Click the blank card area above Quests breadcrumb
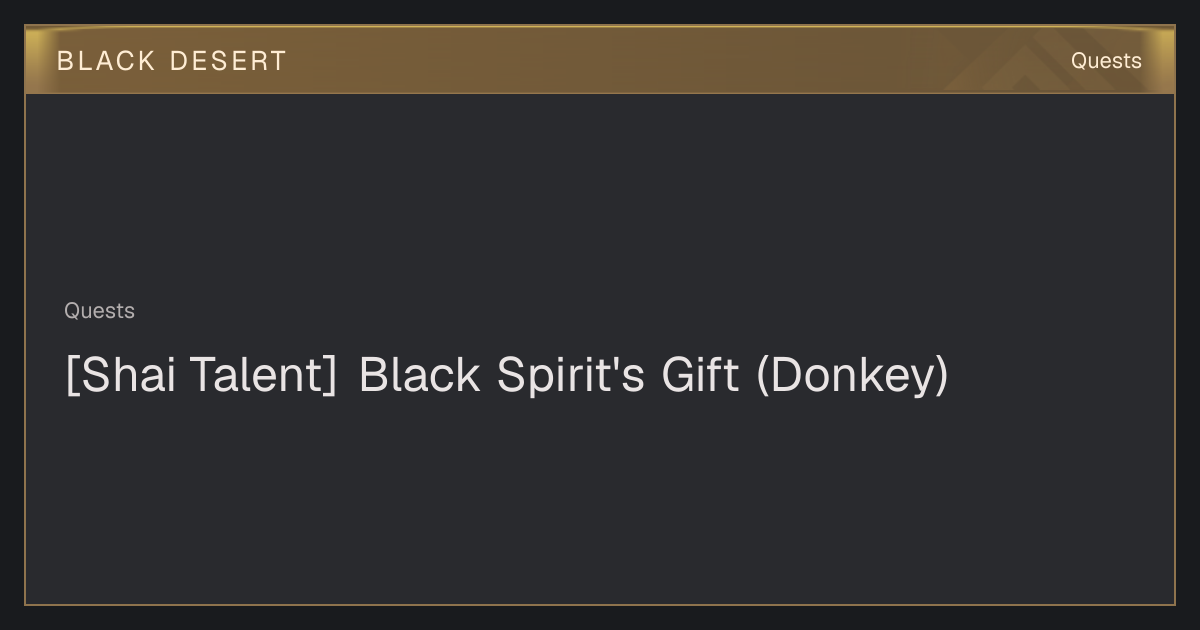 (600, 195)
